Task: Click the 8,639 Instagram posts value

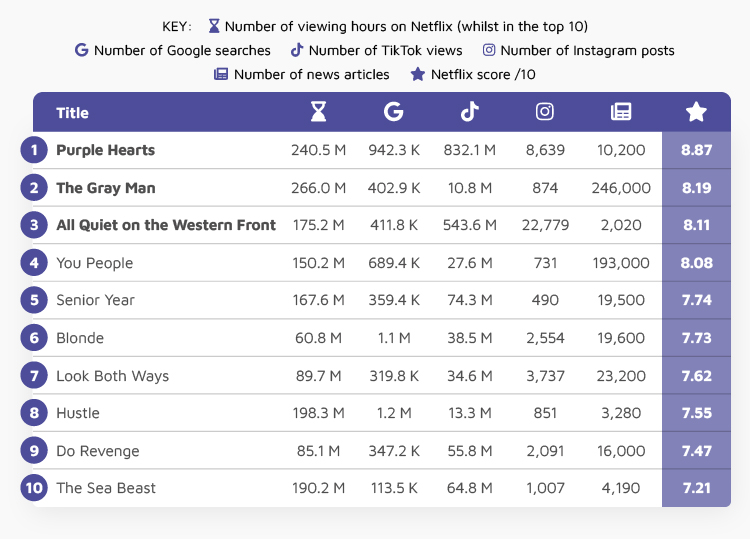Action: coord(545,150)
